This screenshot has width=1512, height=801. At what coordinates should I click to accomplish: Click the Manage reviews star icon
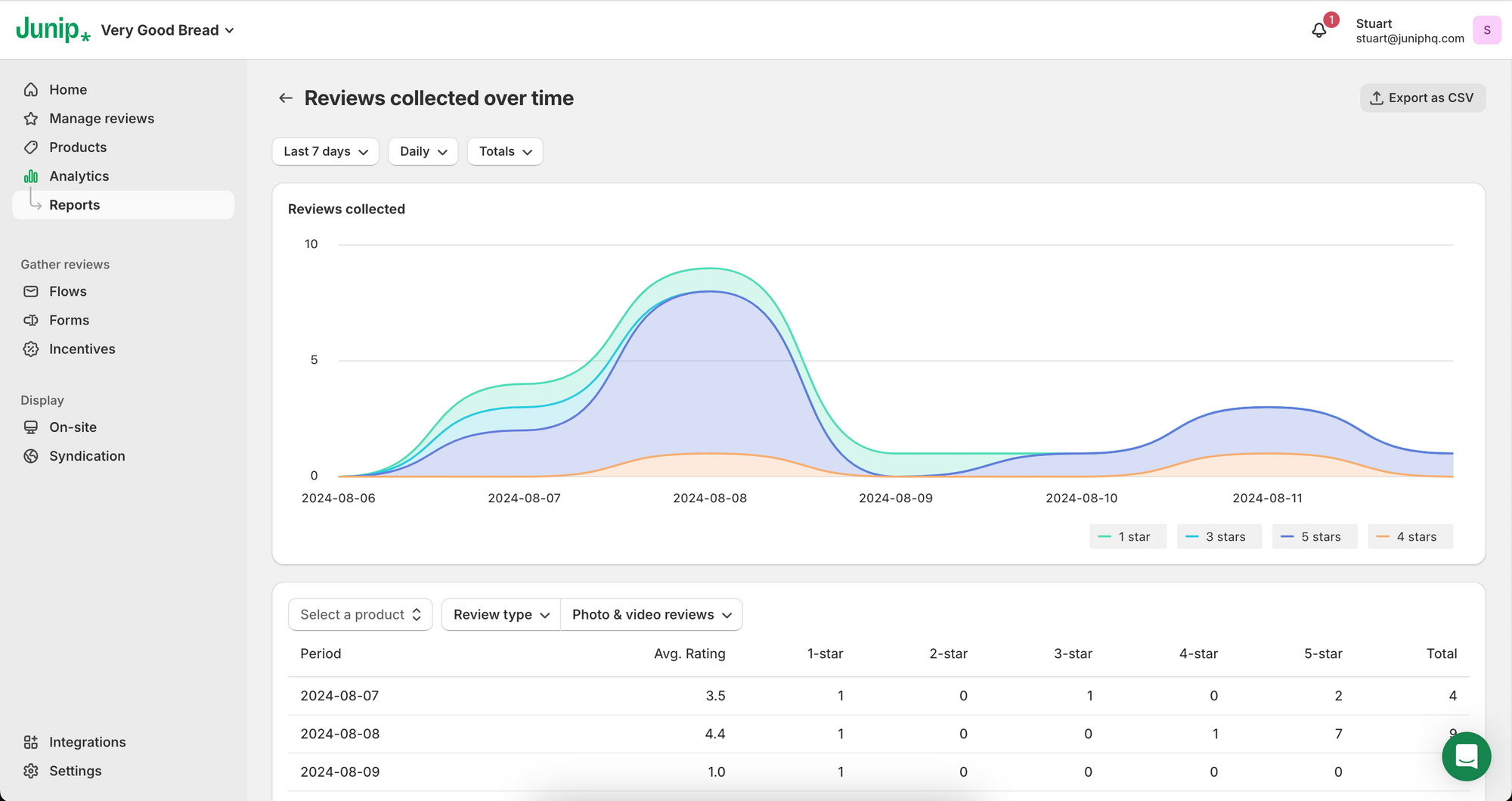31,119
